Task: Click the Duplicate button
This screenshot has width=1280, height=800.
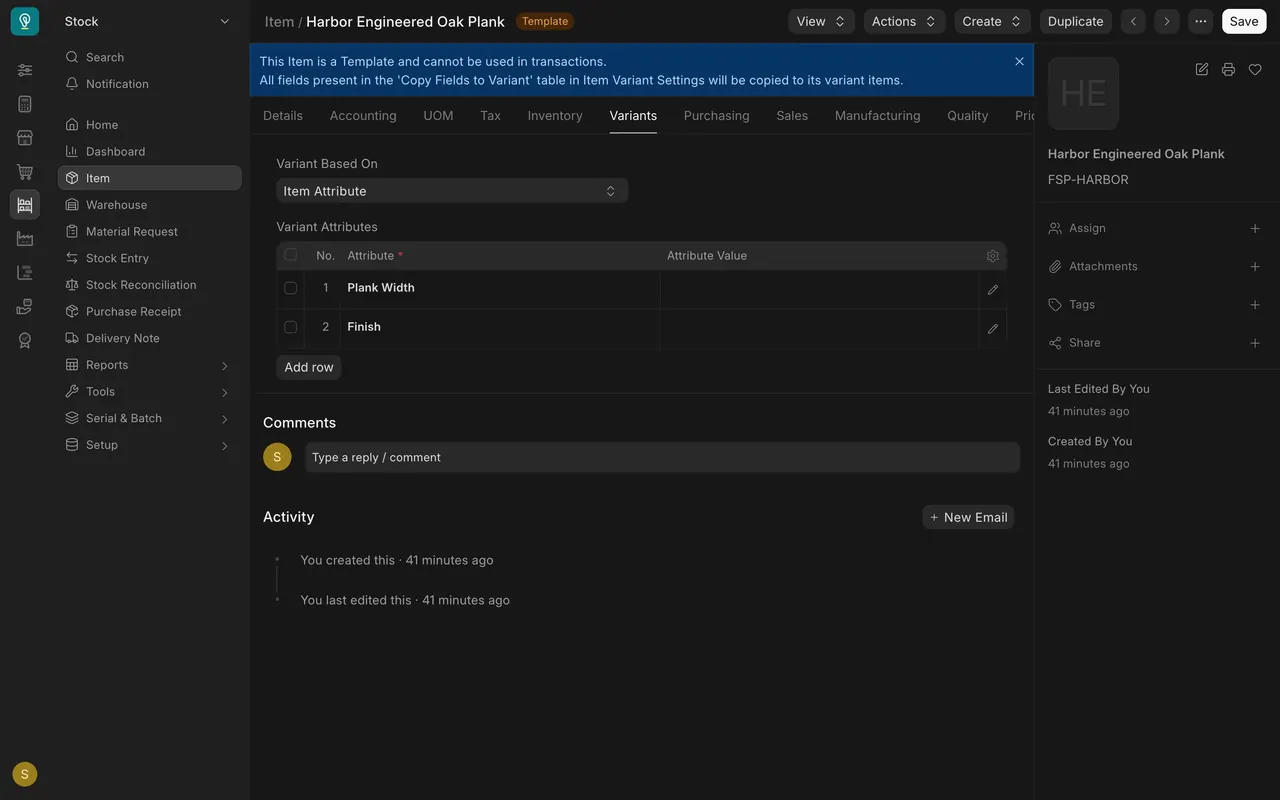Action: coord(1076,21)
